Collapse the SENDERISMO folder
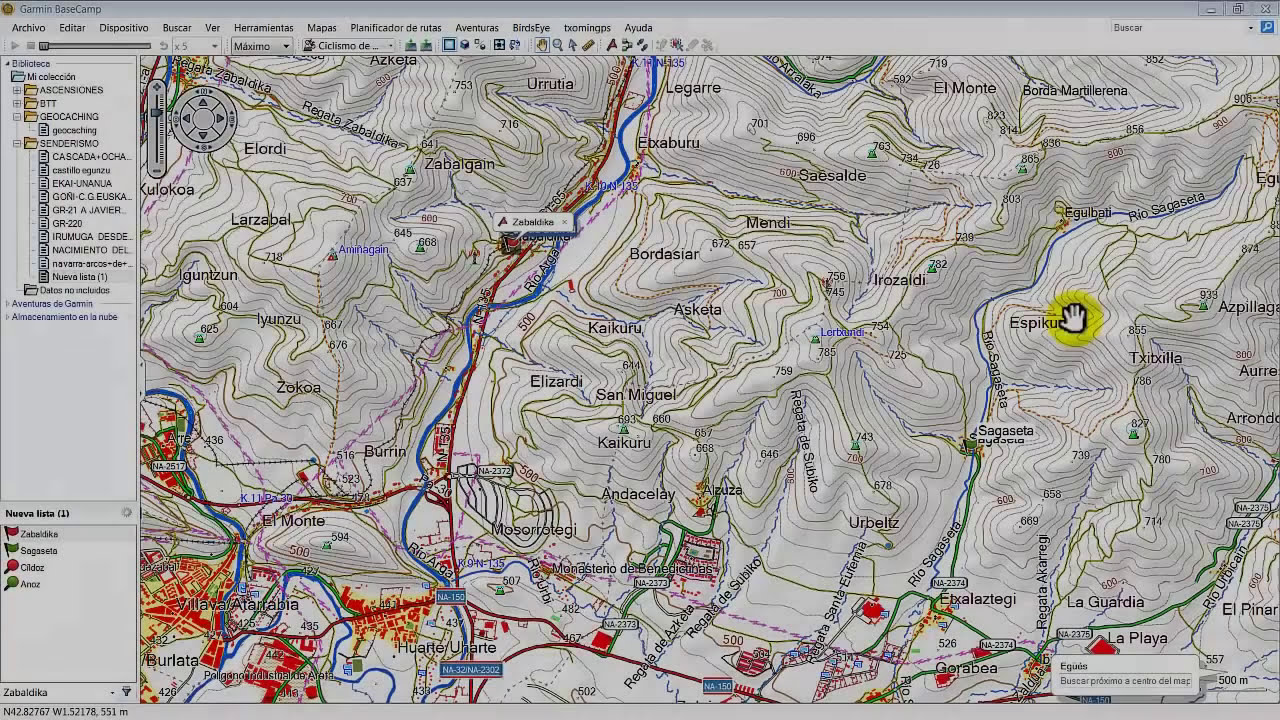 coord(17,143)
